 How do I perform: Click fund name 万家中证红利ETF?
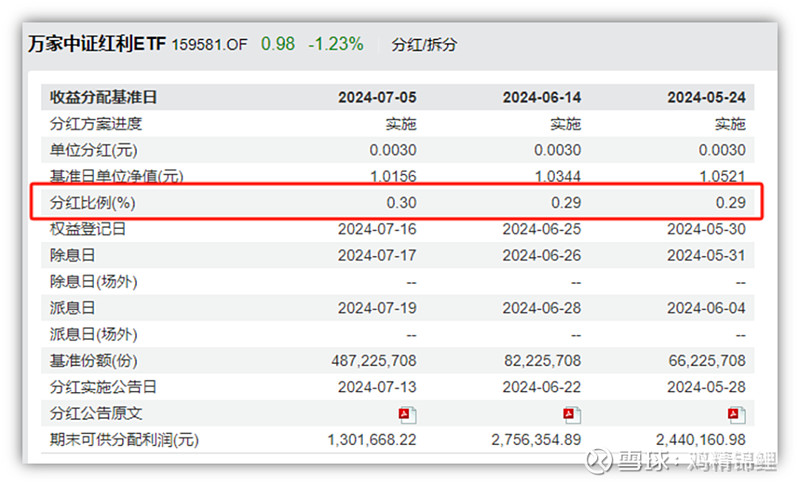click(x=97, y=44)
